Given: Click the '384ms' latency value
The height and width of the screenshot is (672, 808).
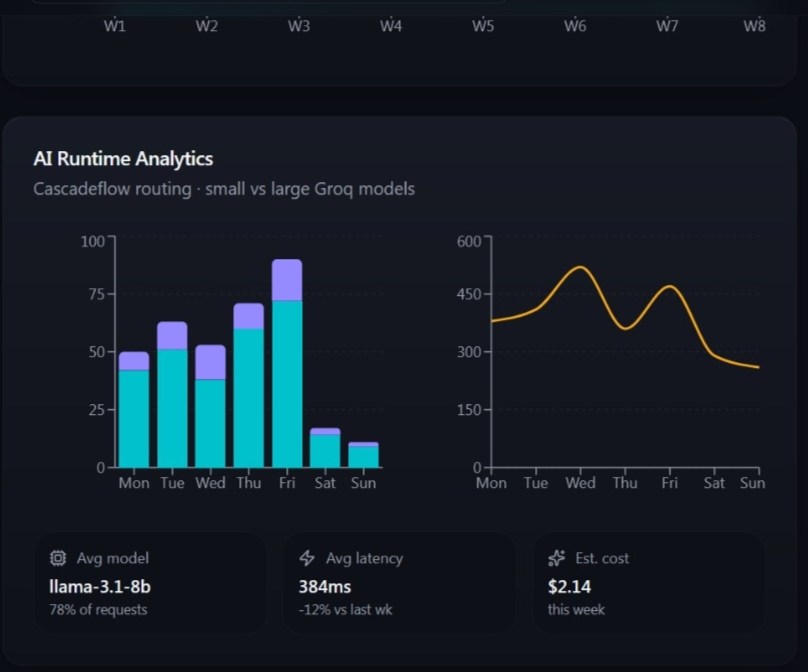Looking at the screenshot, I should 325,587.
